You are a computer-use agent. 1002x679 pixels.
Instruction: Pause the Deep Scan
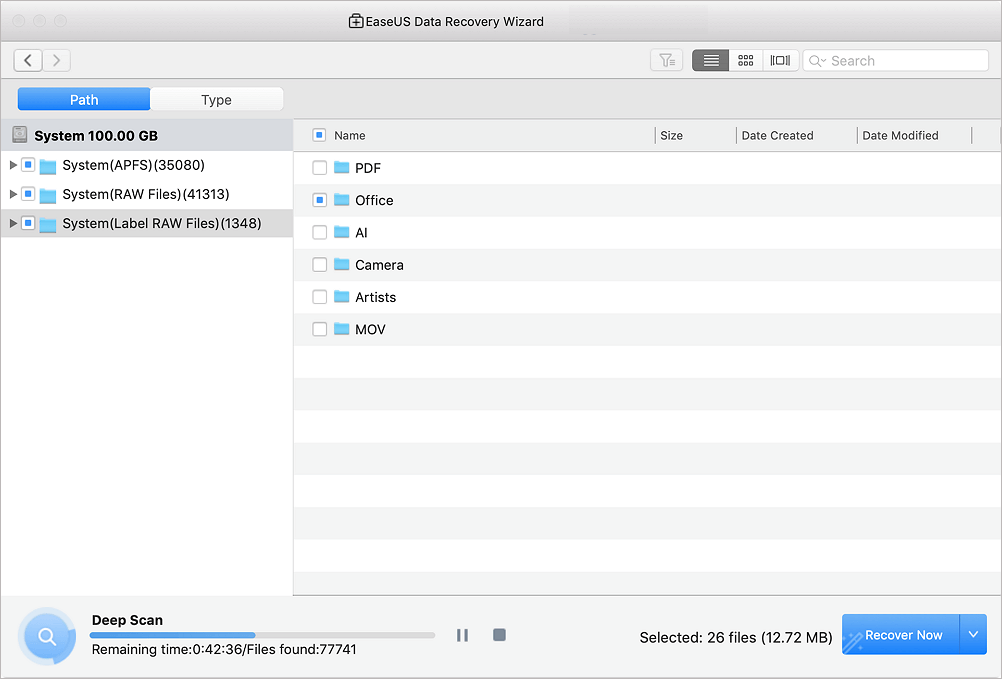(462, 635)
